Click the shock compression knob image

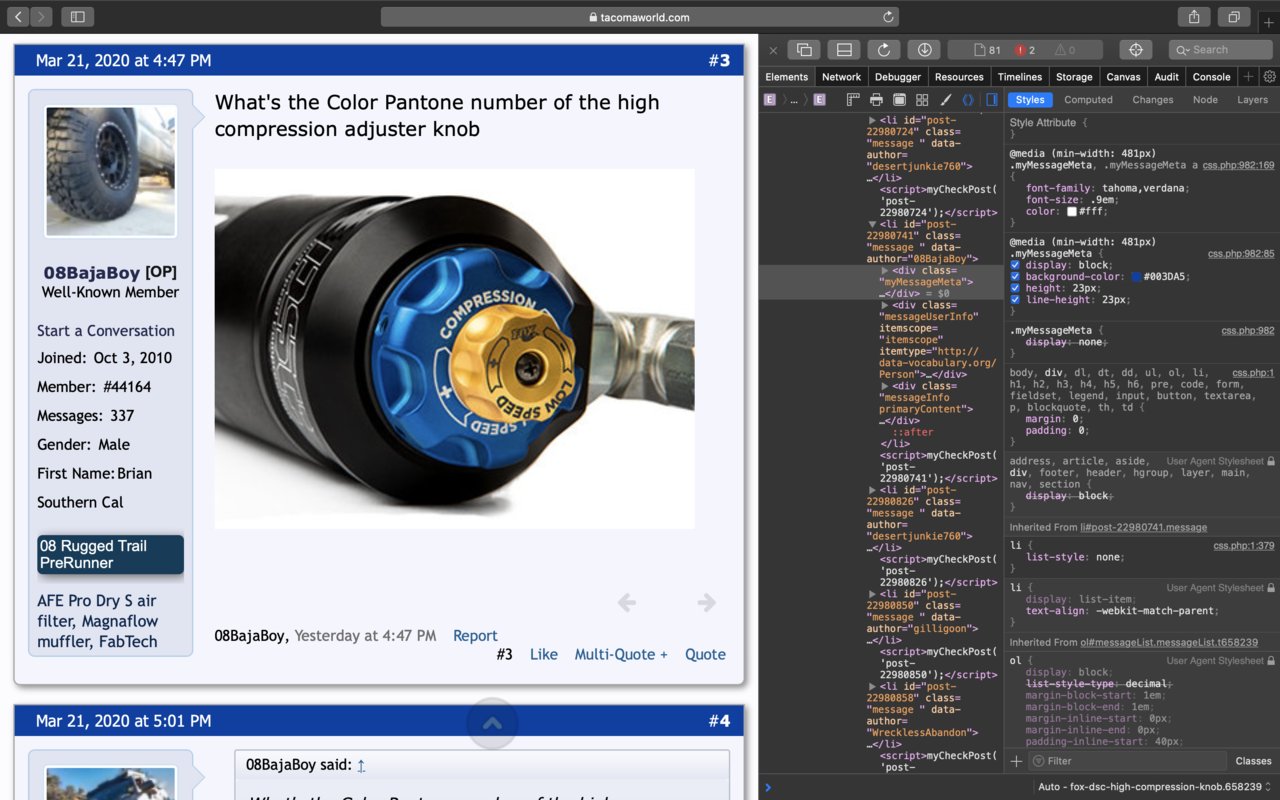[455, 349]
